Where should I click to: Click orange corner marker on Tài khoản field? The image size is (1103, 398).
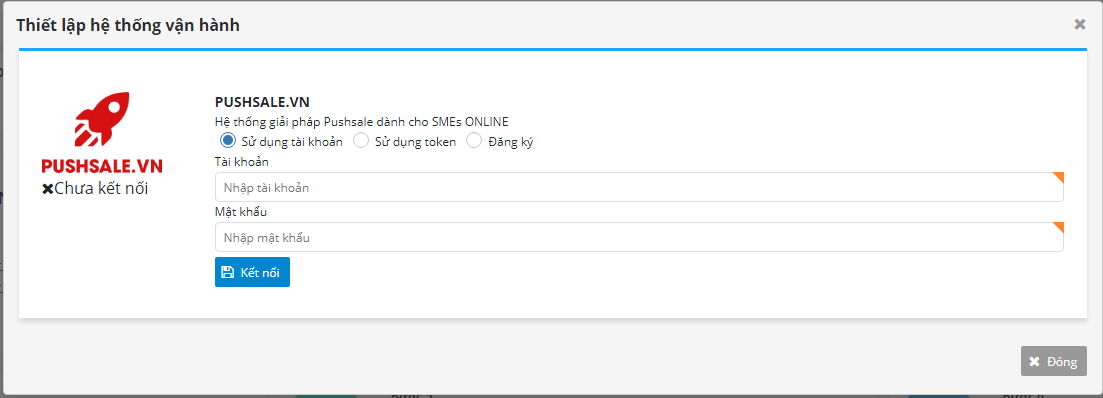1059,177
